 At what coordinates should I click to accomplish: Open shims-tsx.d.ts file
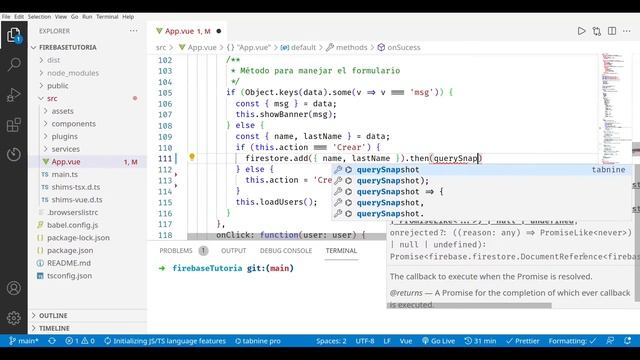pos(88,187)
